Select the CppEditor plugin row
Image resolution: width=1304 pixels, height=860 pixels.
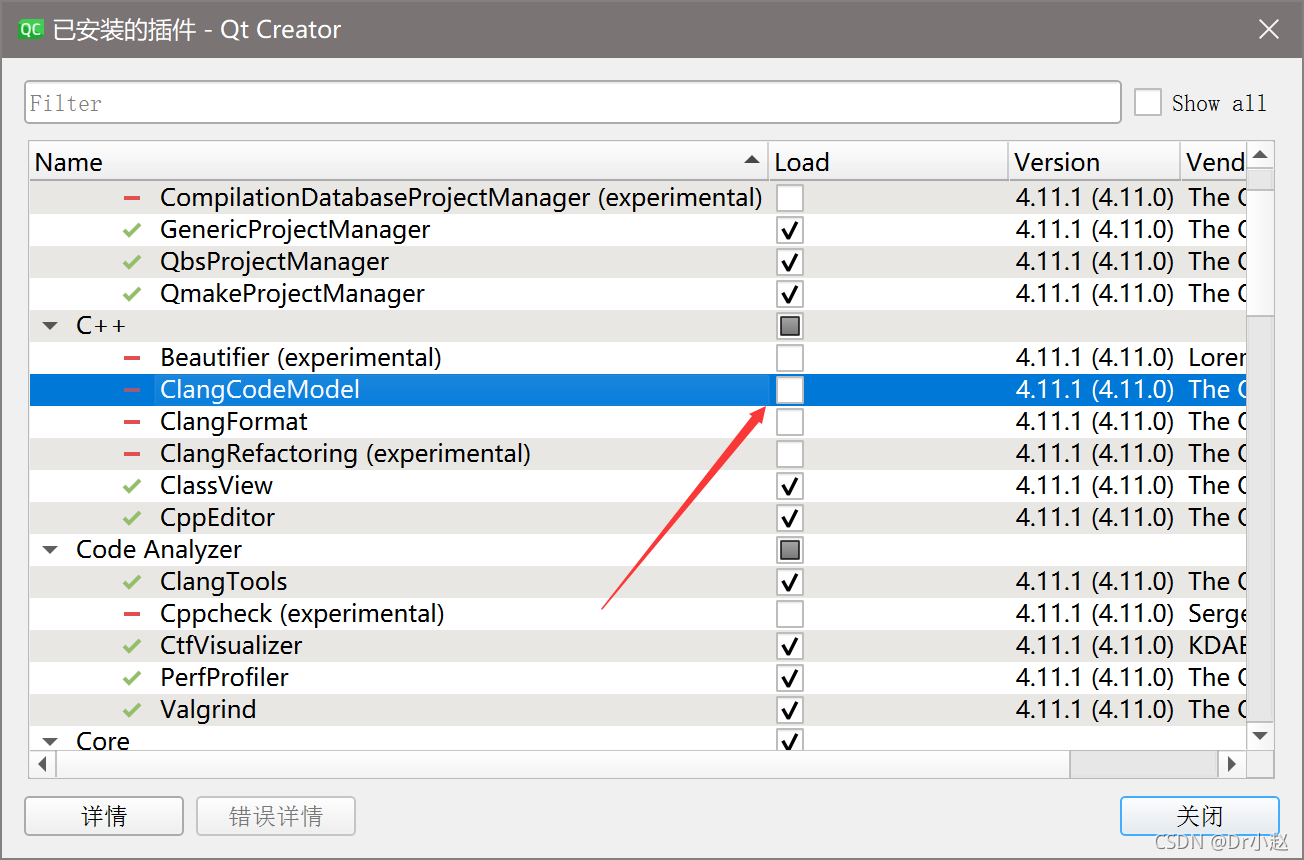click(x=638, y=518)
